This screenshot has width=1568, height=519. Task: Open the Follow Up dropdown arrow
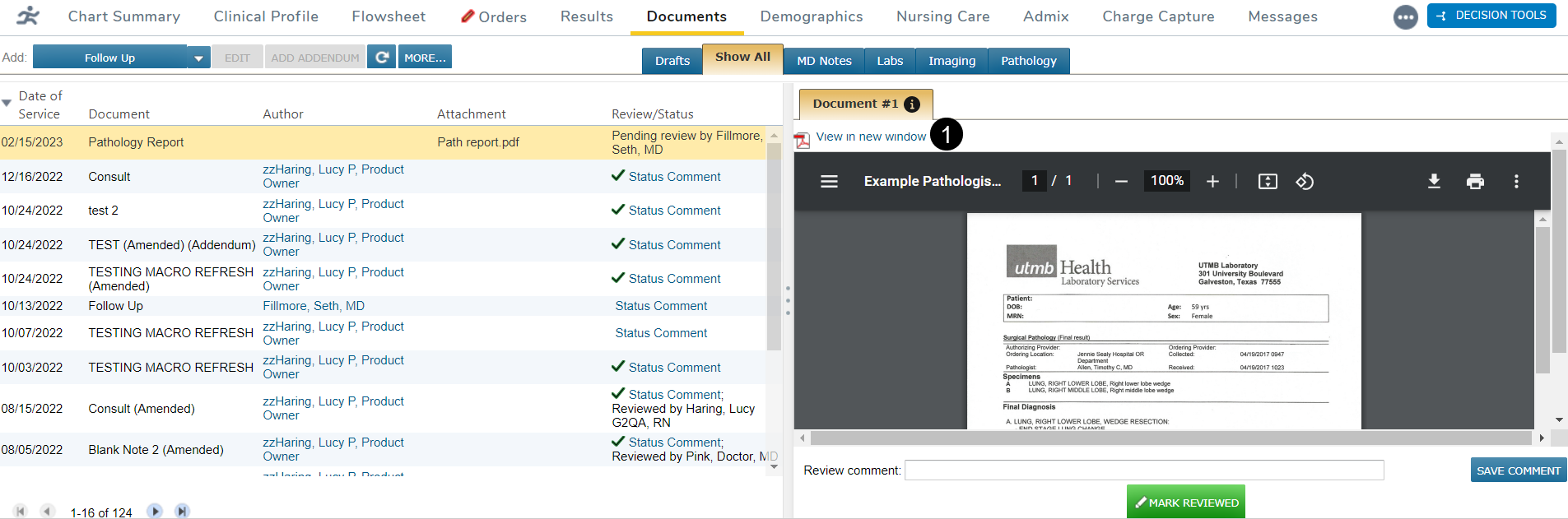click(x=198, y=58)
